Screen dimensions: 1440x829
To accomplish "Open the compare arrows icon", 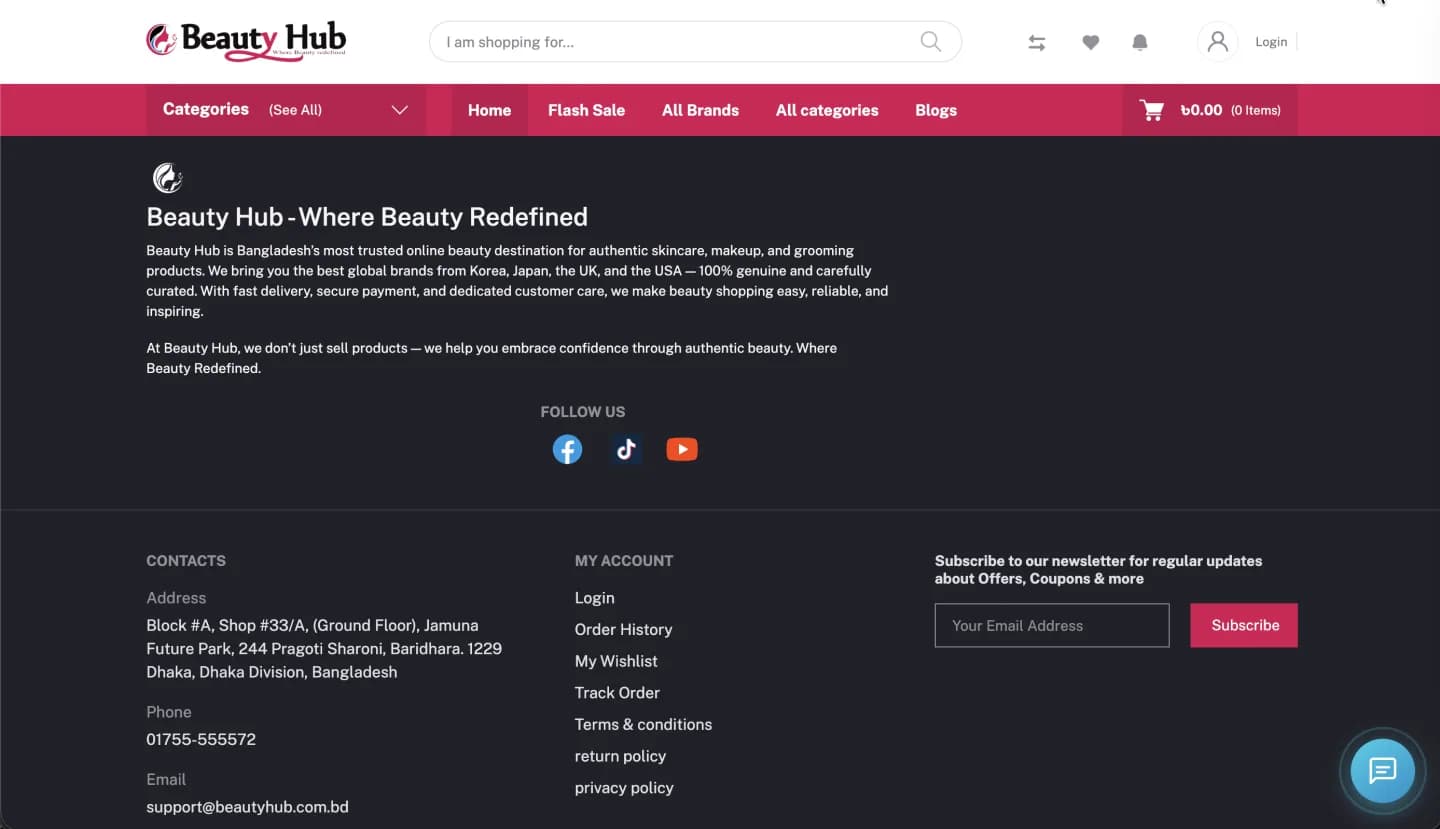I will [1037, 43].
